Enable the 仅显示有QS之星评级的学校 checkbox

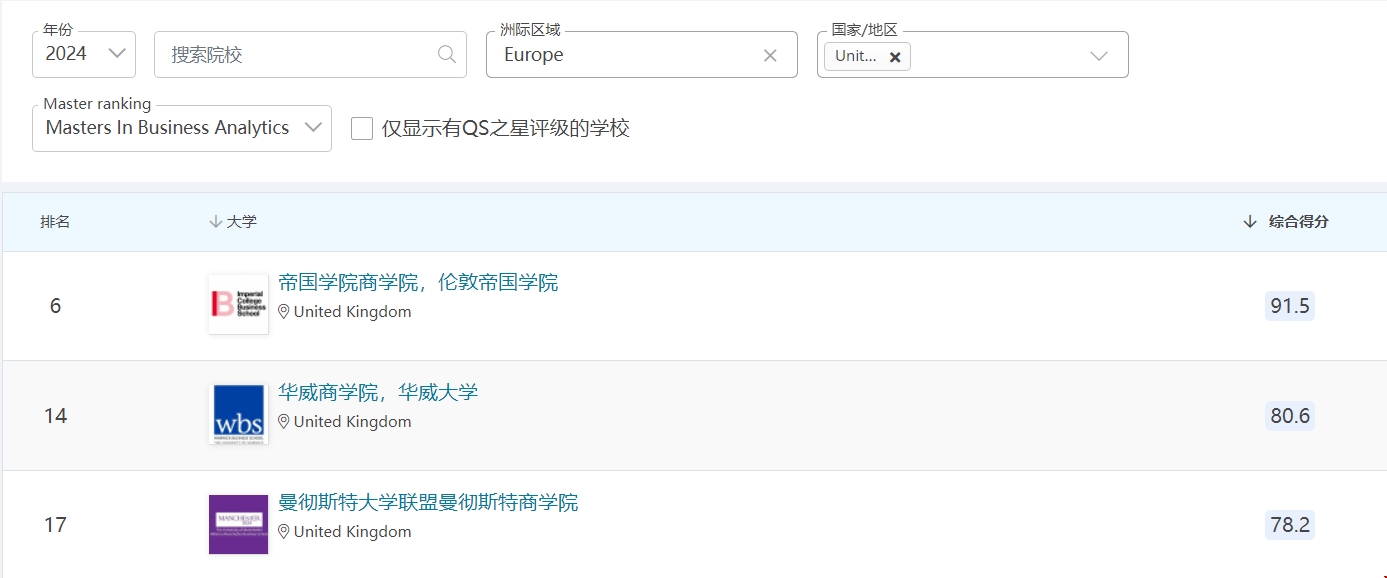[x=362, y=128]
